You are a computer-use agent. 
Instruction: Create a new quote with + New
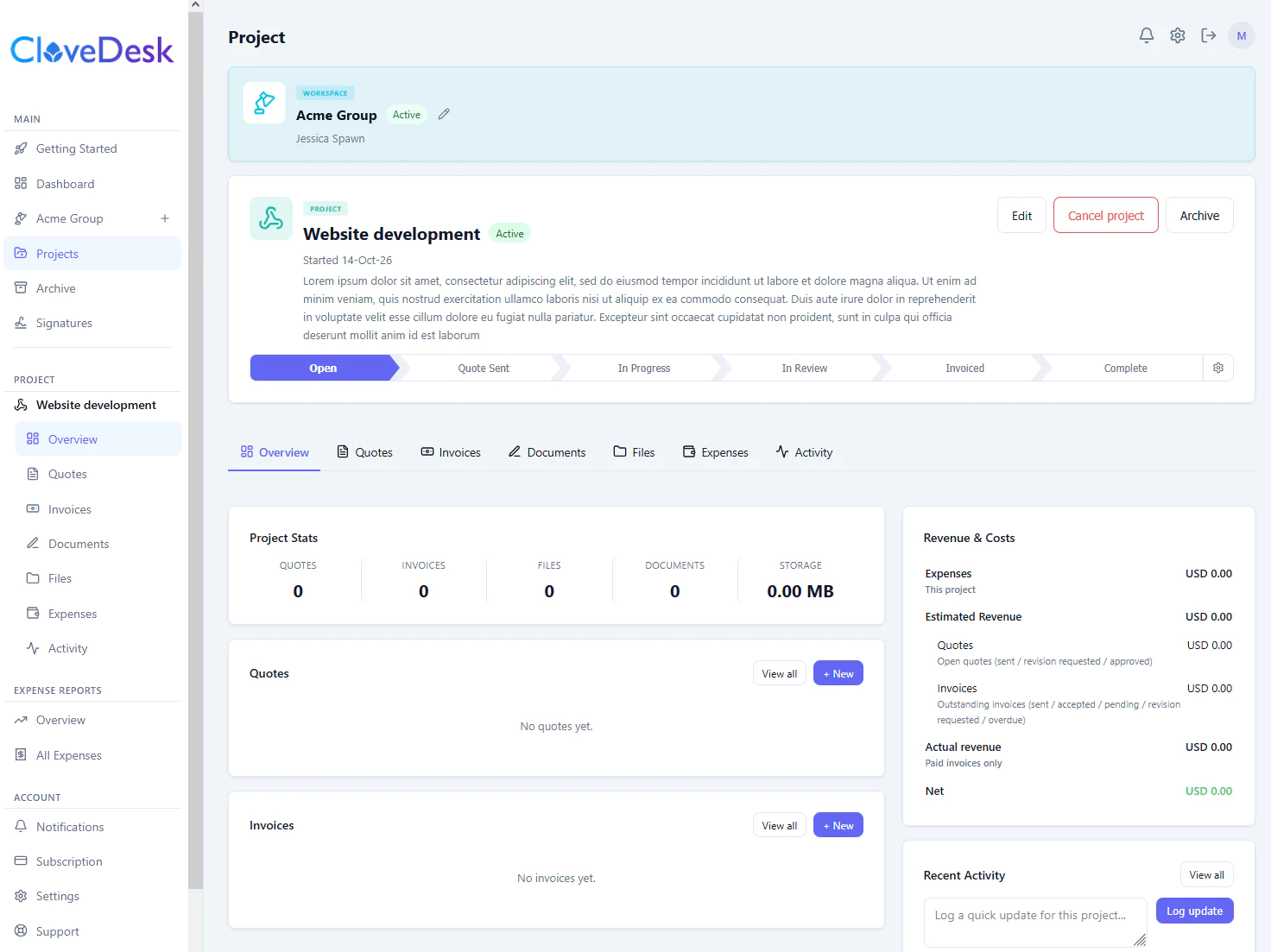click(x=838, y=673)
